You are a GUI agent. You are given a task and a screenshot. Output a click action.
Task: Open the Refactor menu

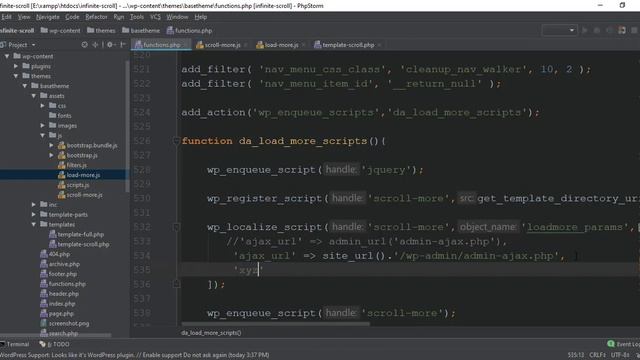tap(96, 17)
